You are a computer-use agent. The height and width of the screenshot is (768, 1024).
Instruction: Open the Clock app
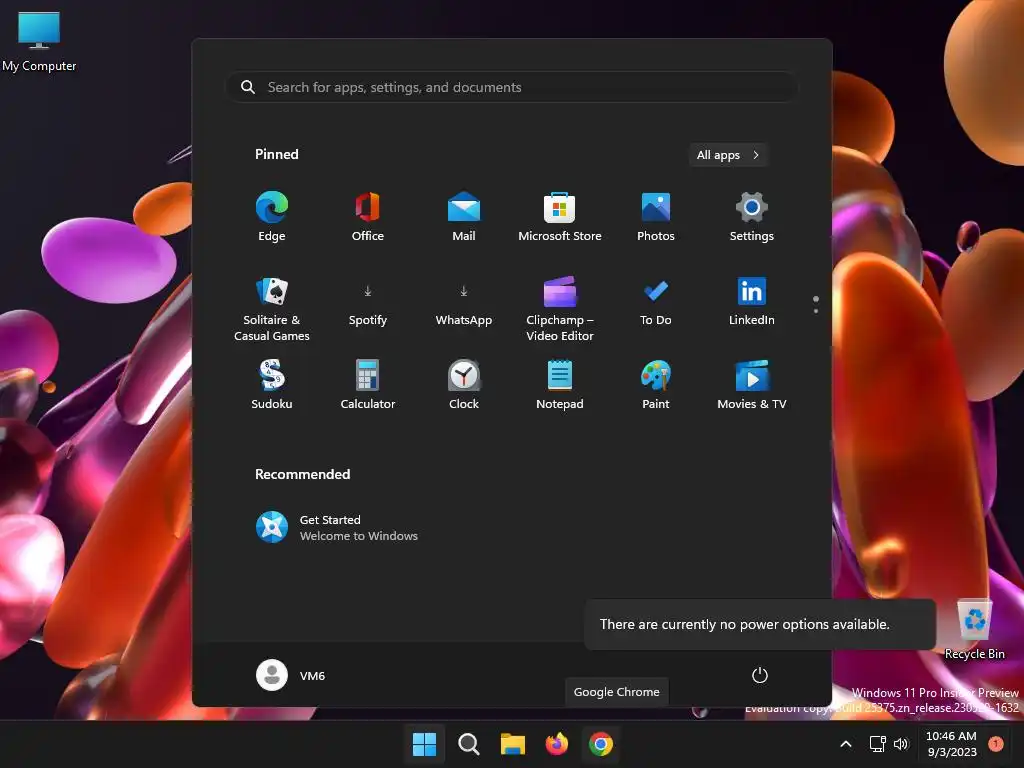(x=464, y=385)
